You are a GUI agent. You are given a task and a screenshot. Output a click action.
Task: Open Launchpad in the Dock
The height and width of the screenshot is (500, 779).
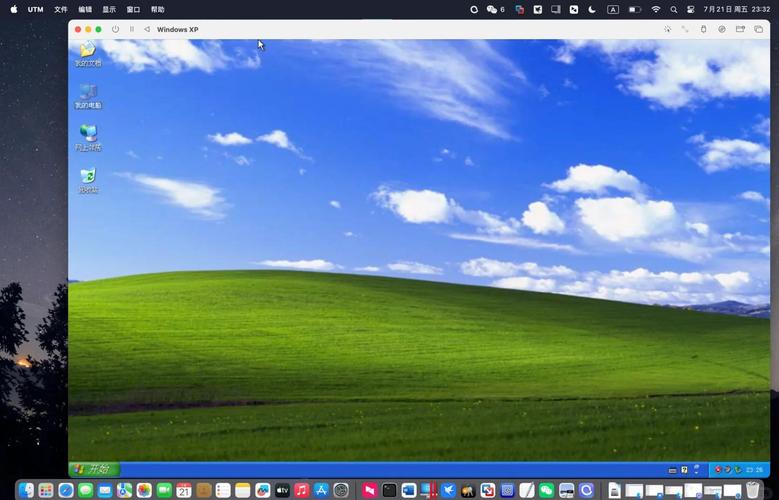(46, 491)
